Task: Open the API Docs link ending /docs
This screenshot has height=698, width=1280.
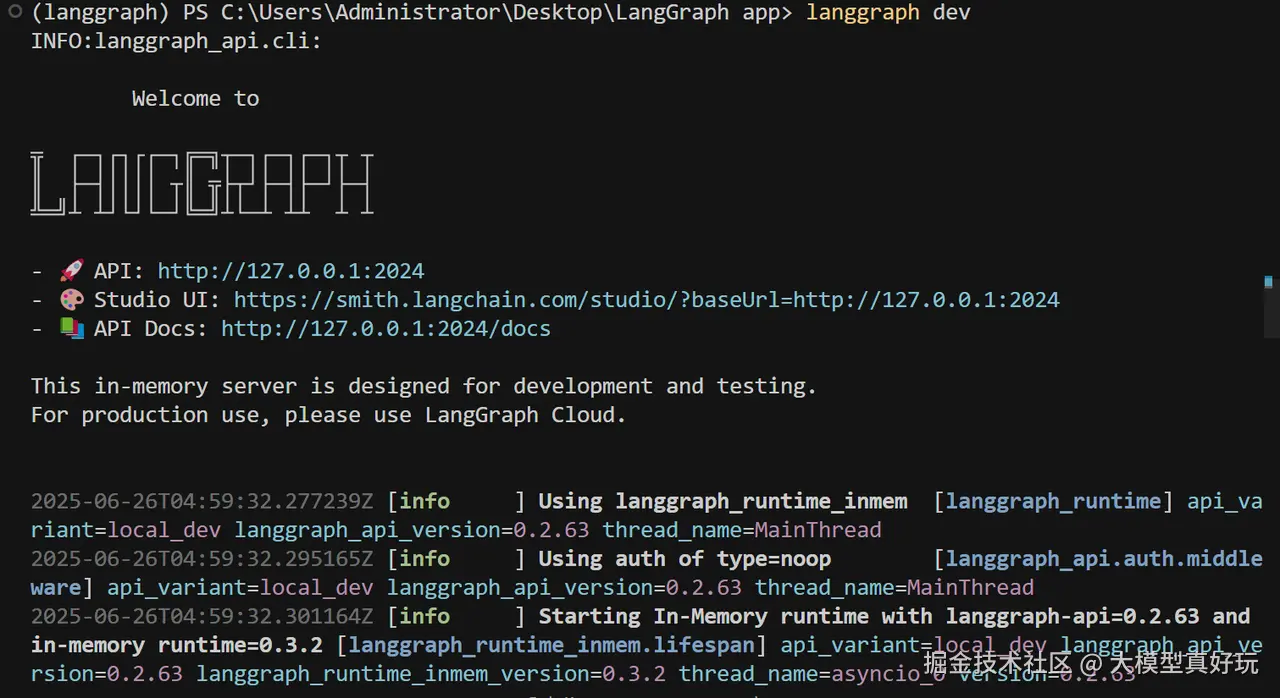Action: pos(386,329)
